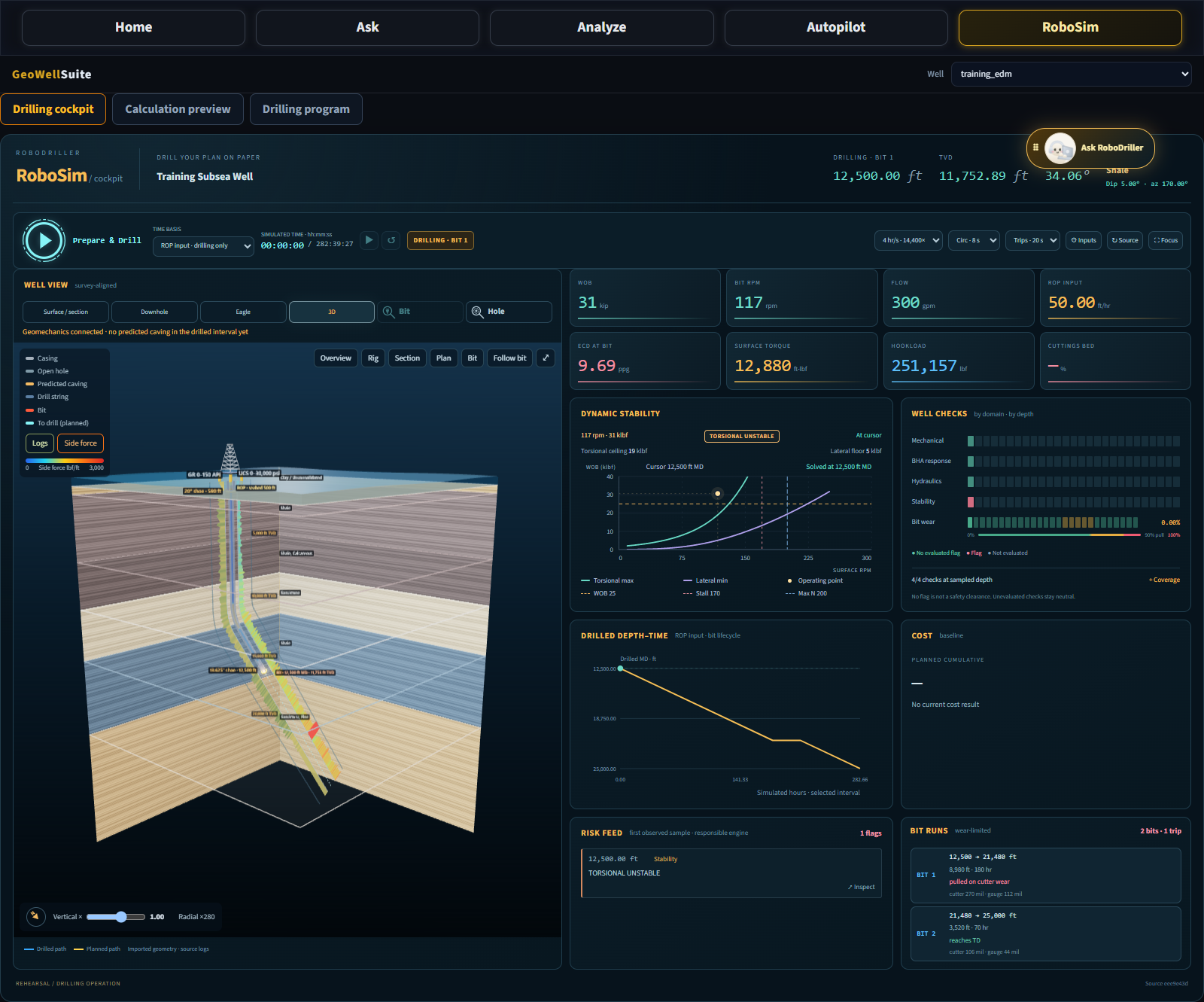Click the Rig camera button
The image size is (1204, 1002).
[373, 358]
